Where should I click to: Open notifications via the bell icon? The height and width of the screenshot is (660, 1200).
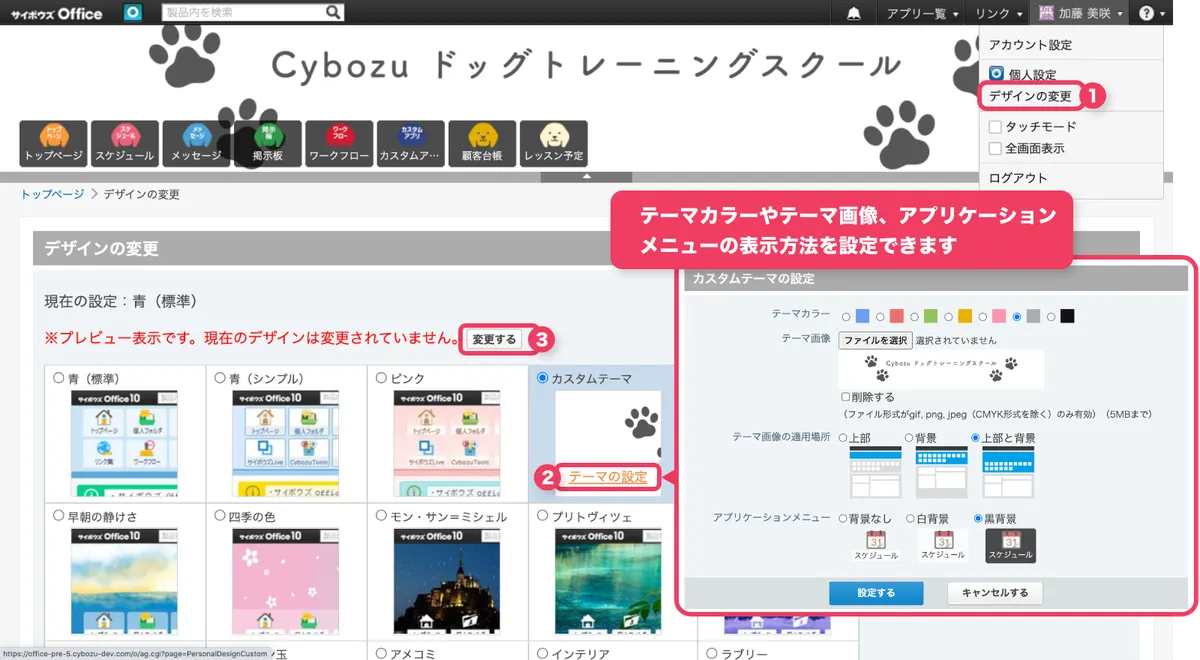point(854,13)
